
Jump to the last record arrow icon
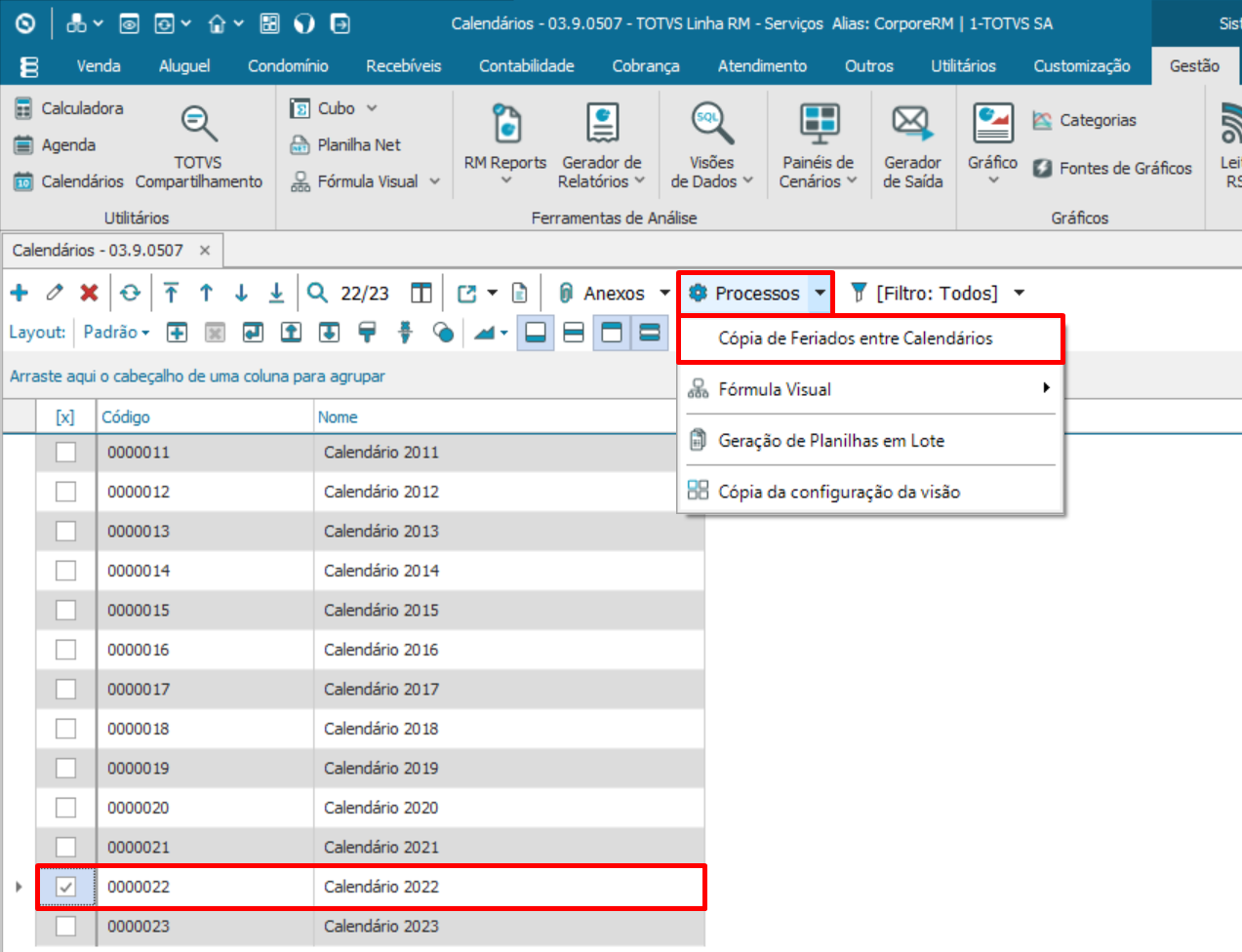[x=276, y=293]
